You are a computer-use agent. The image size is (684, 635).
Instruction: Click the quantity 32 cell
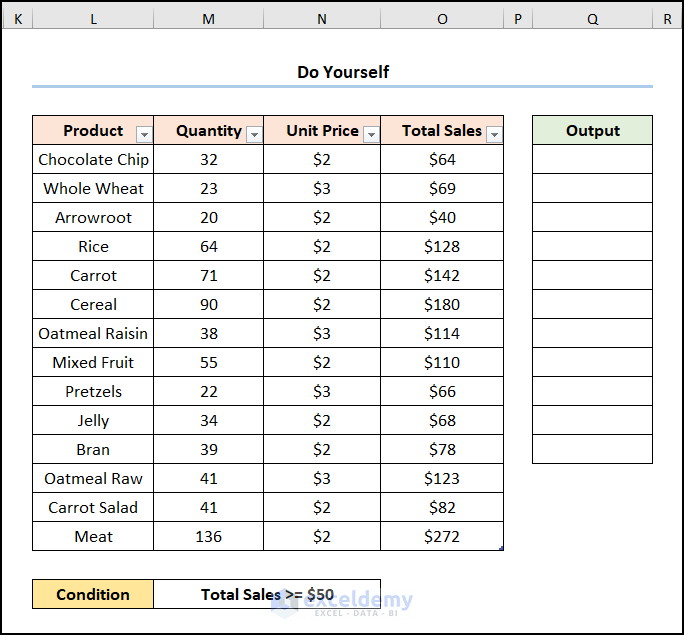pos(209,160)
